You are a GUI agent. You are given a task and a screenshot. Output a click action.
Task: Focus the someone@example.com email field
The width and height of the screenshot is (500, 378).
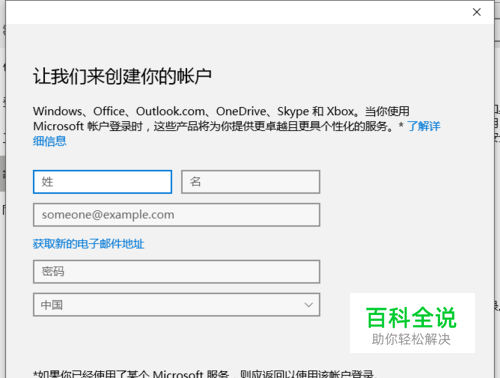click(176, 215)
